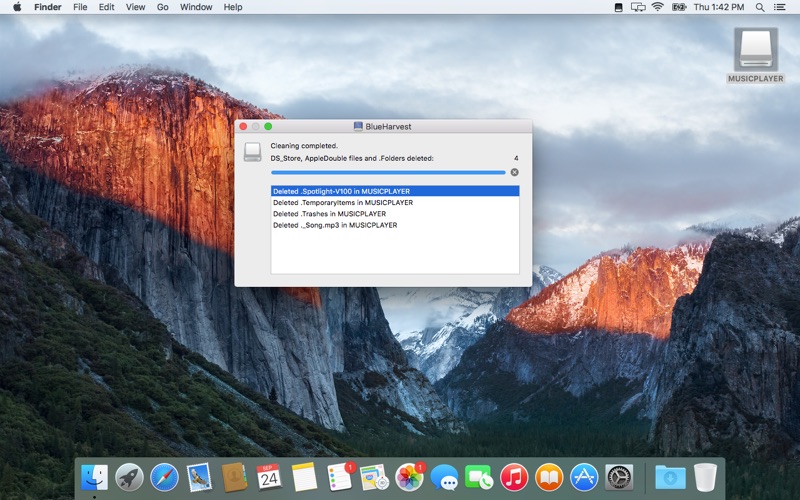Click the BlueHarvest menu bar status icon
800x500 pixels.
coord(619,7)
